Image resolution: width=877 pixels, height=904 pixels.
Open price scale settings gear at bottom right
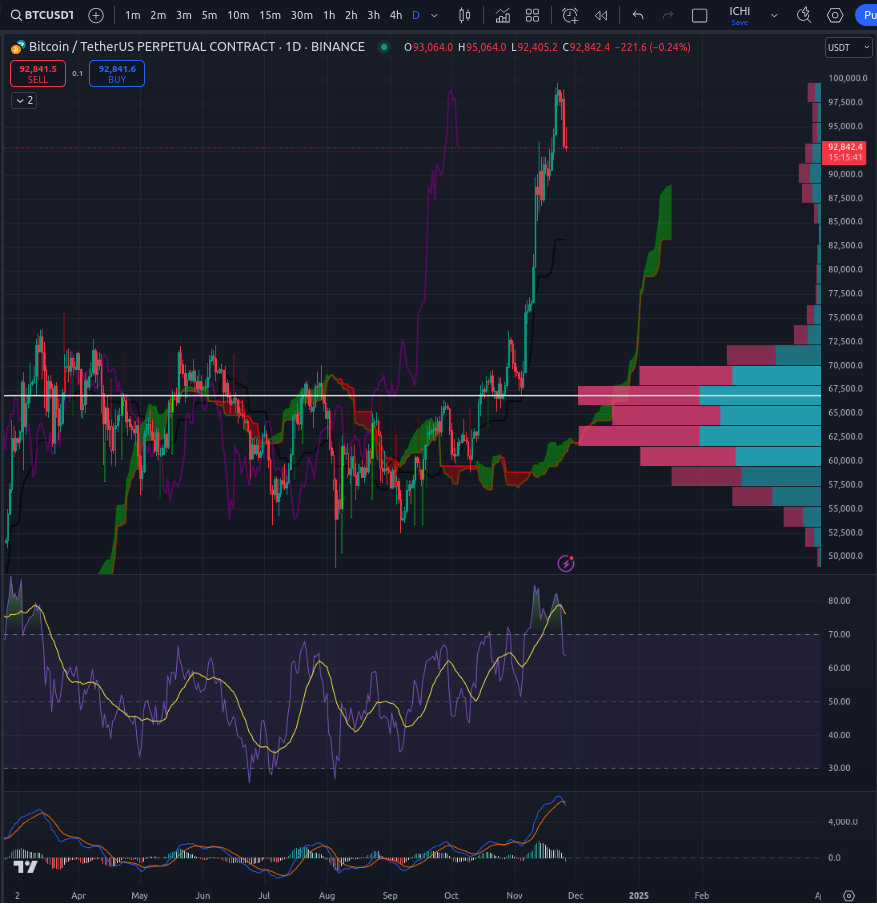[x=849, y=895]
